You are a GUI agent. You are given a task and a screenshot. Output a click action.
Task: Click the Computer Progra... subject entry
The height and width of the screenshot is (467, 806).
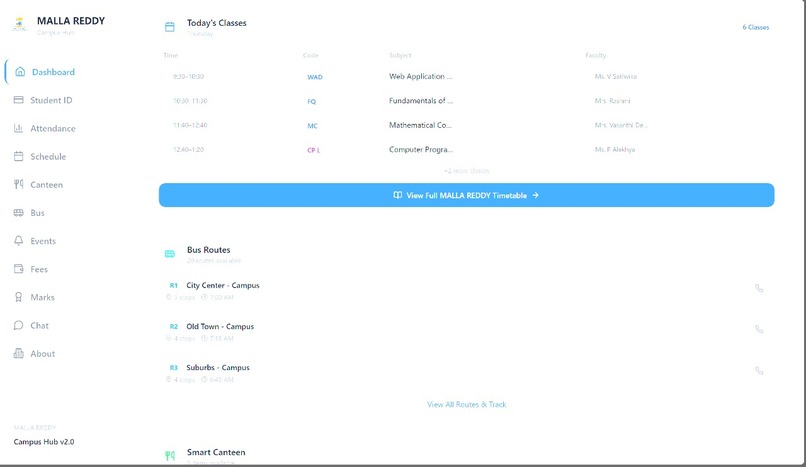(420, 150)
